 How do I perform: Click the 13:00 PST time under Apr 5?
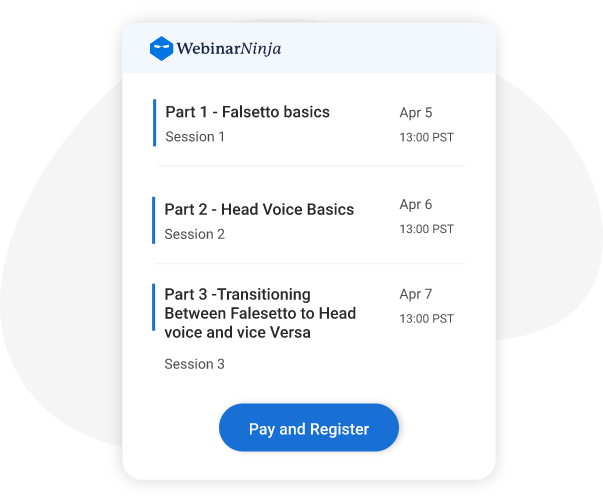click(x=426, y=137)
